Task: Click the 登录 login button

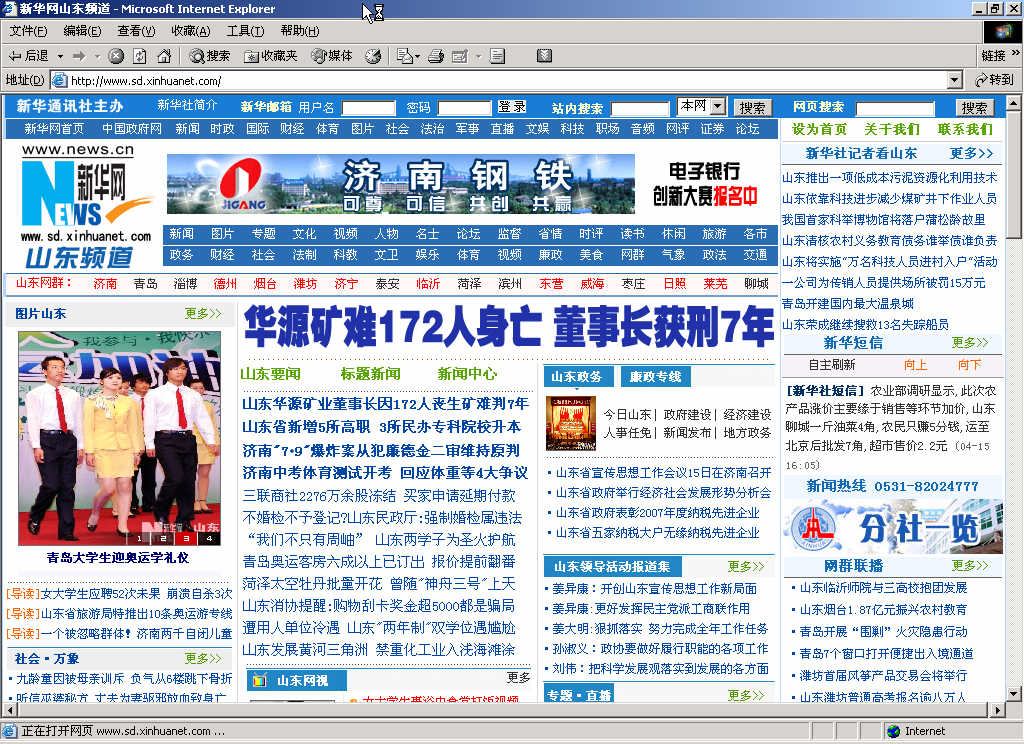Action: pyautogui.click(x=511, y=106)
